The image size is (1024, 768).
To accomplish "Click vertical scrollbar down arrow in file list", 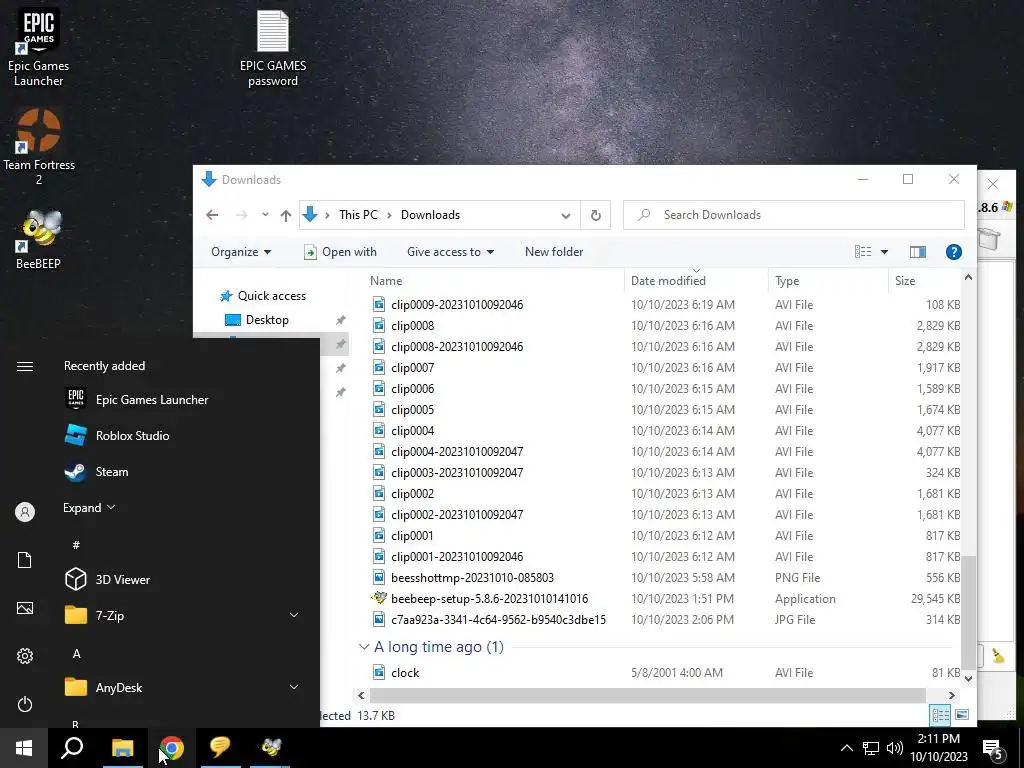I will click(x=968, y=679).
